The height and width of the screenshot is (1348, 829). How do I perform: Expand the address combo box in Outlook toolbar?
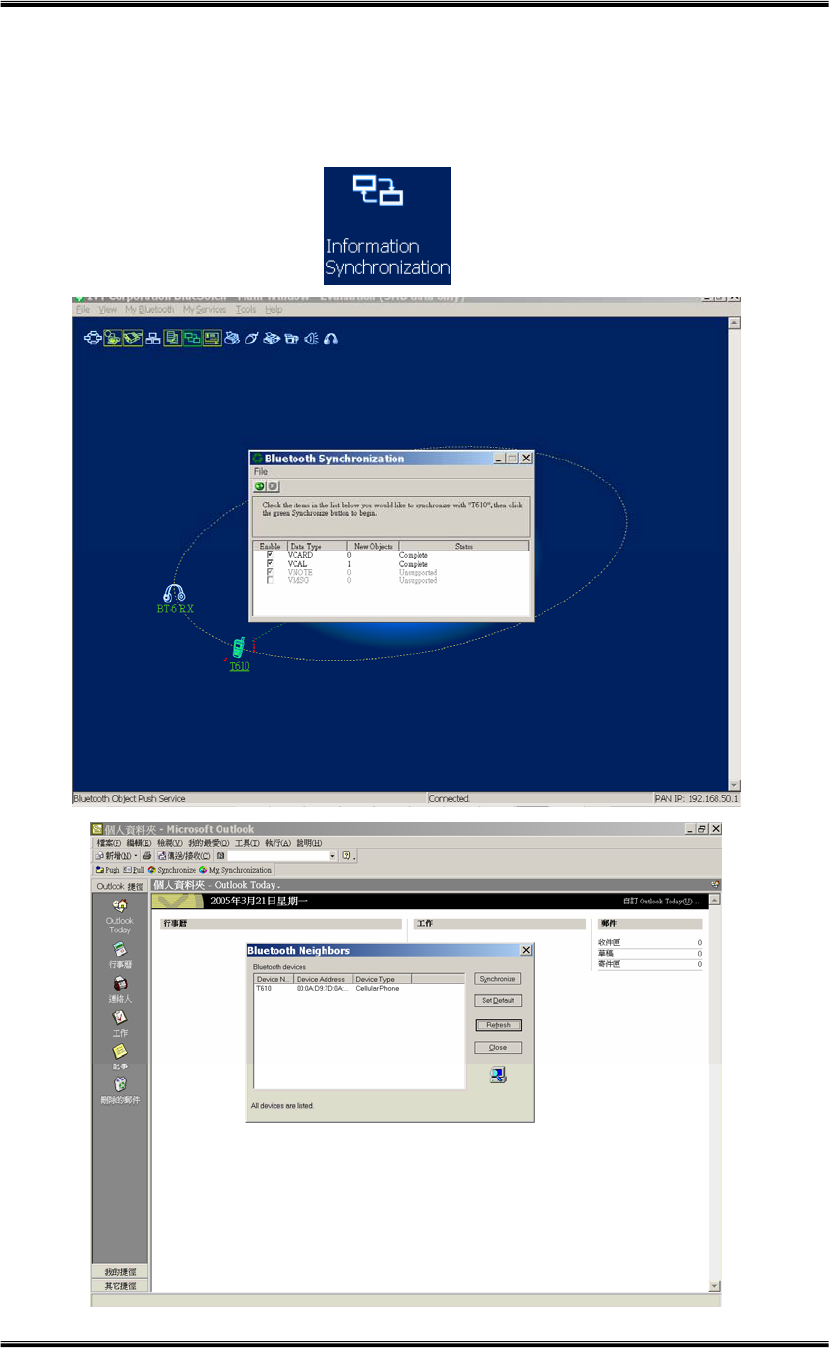point(332,855)
